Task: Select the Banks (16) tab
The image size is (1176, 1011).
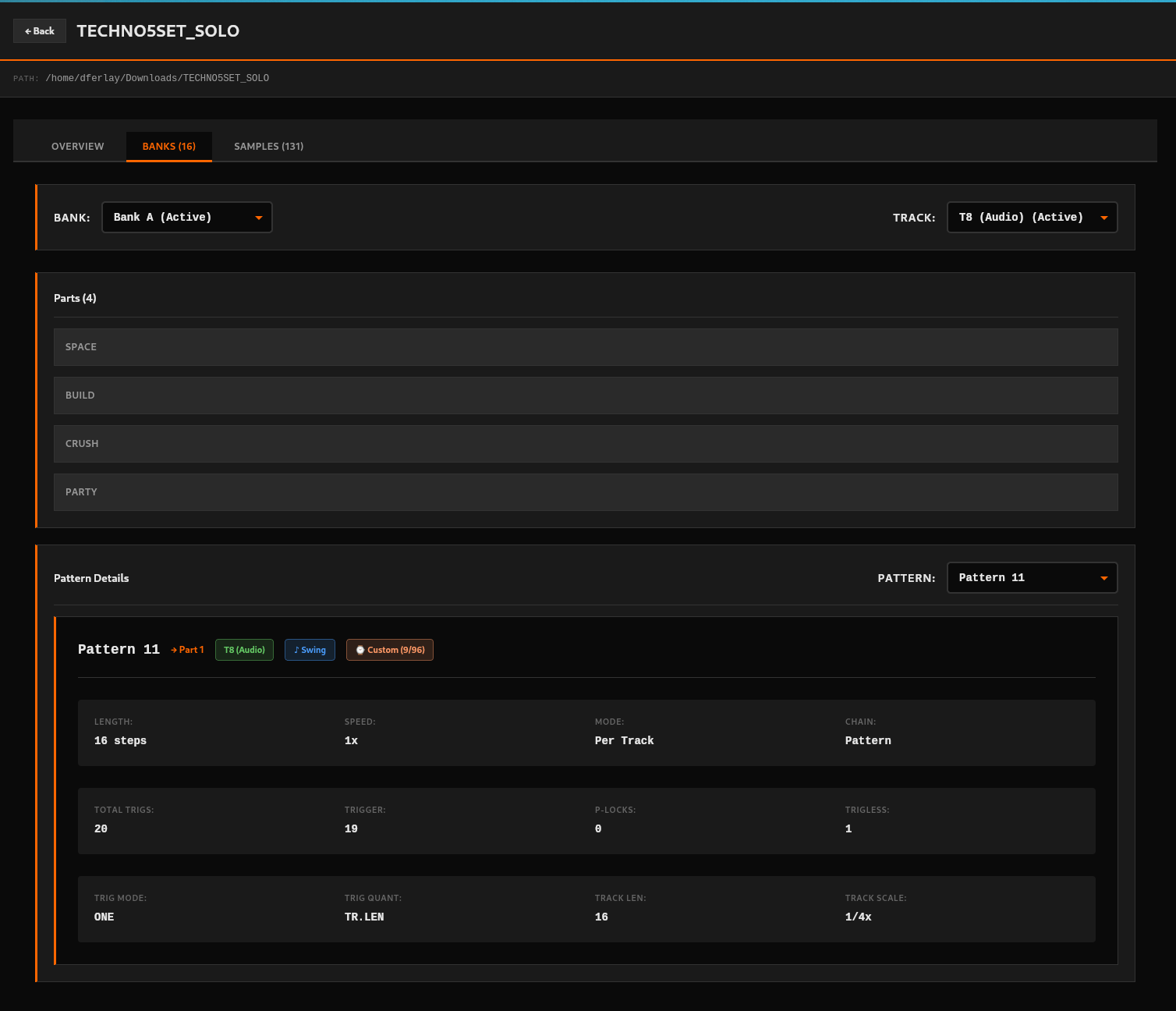Action: coord(168,147)
